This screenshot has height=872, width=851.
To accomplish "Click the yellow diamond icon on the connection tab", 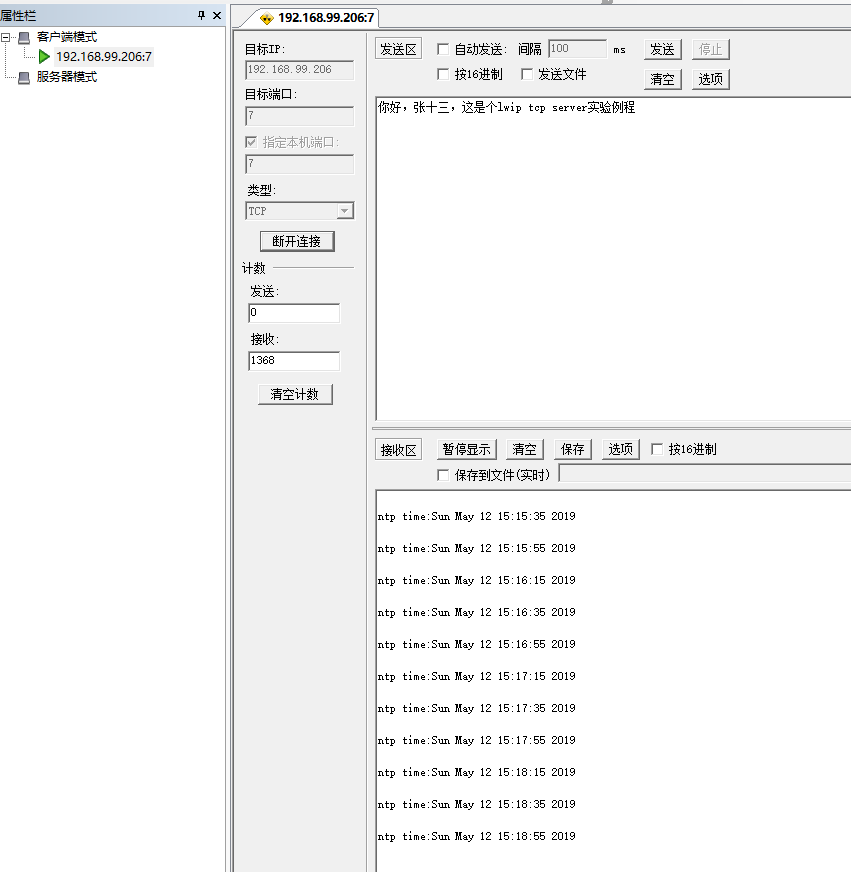I will tap(267, 17).
